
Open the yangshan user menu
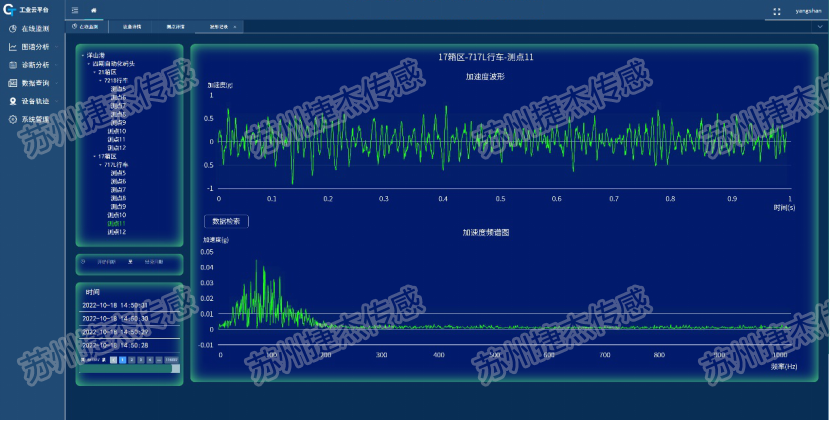click(x=808, y=11)
